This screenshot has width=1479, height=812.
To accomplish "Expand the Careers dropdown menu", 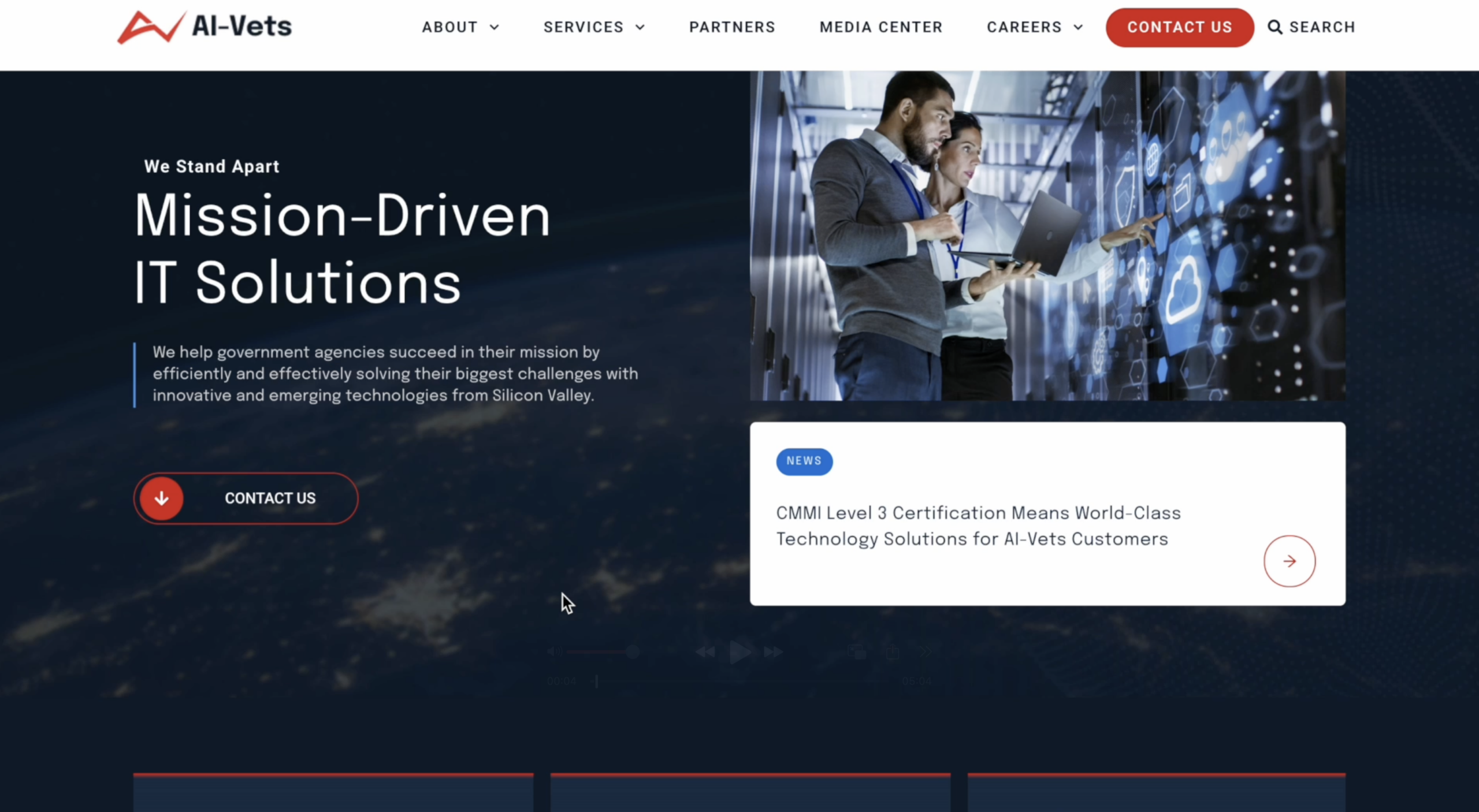I will click(1034, 27).
